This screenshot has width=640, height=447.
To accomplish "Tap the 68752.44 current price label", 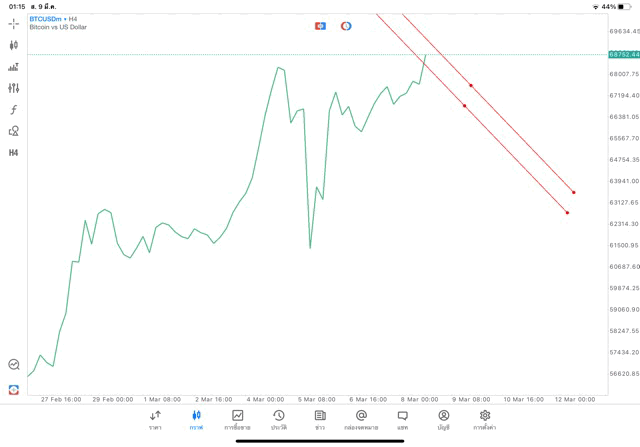I will [x=623, y=55].
